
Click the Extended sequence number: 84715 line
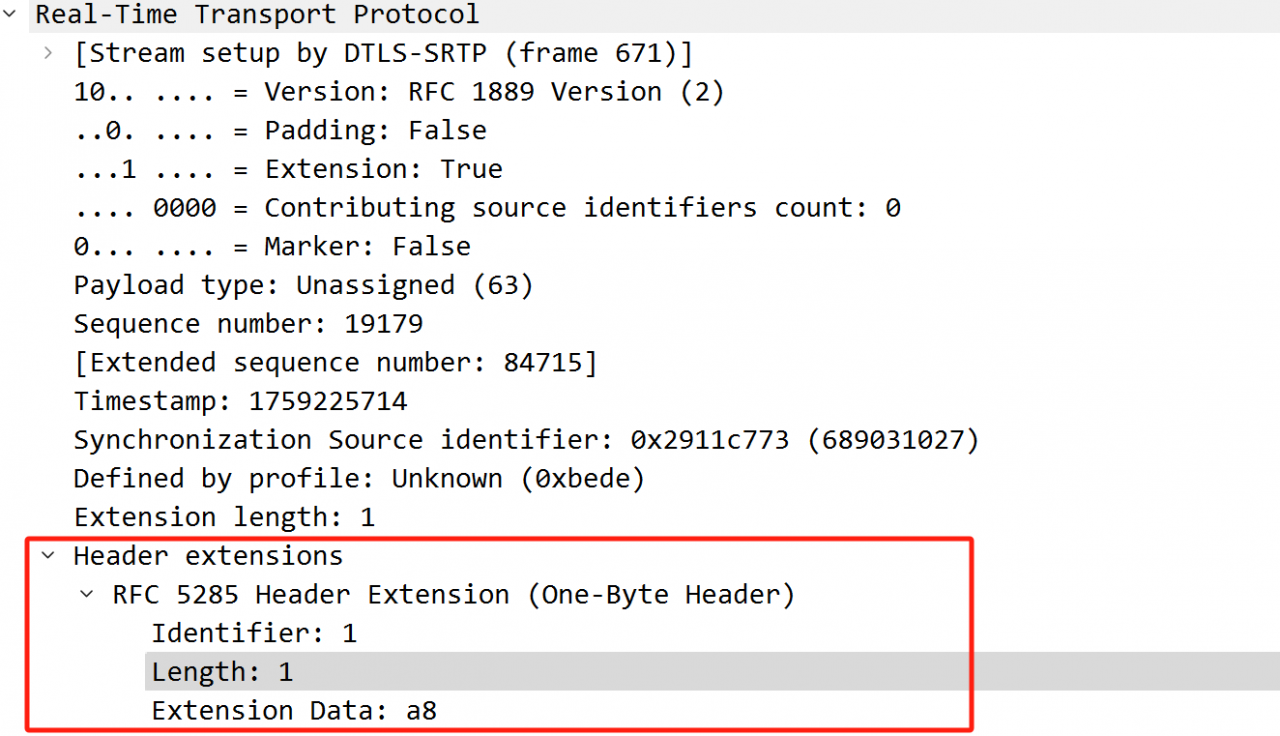click(334, 362)
